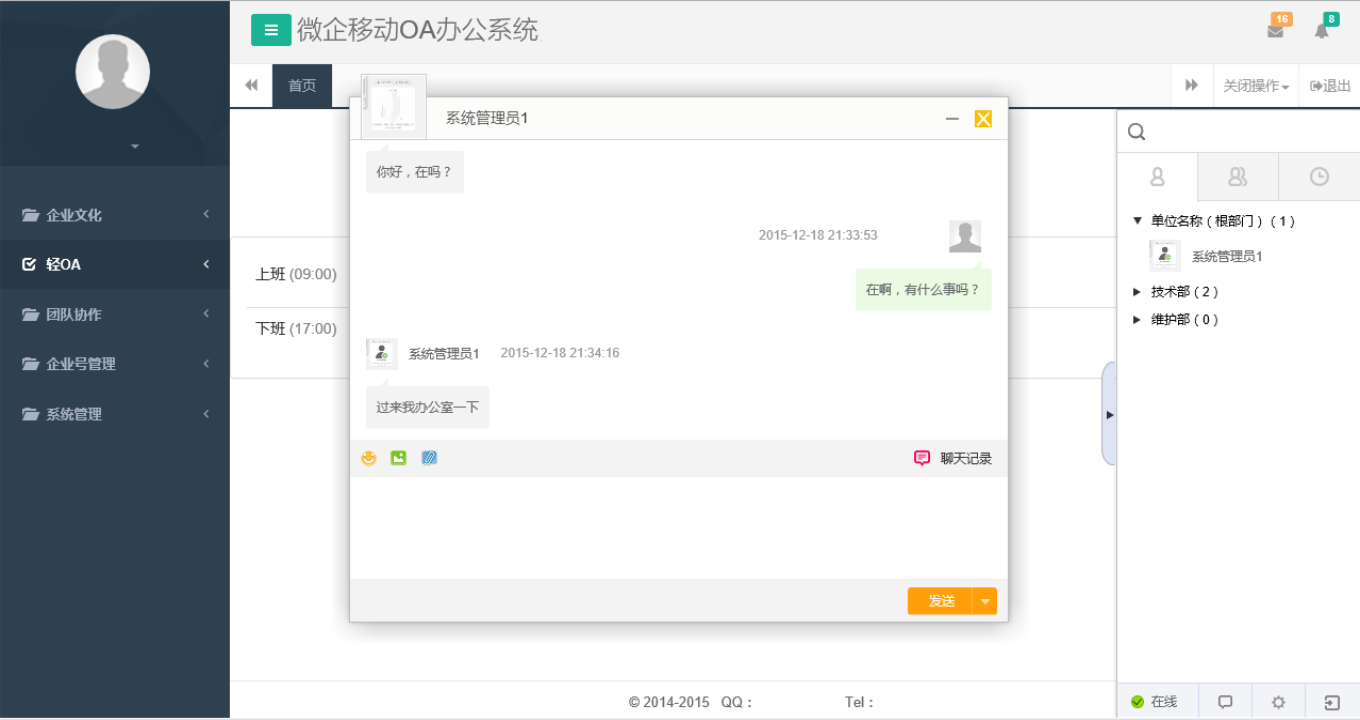
Task: Click the exit icon in panel footer
Action: [x=1332, y=702]
